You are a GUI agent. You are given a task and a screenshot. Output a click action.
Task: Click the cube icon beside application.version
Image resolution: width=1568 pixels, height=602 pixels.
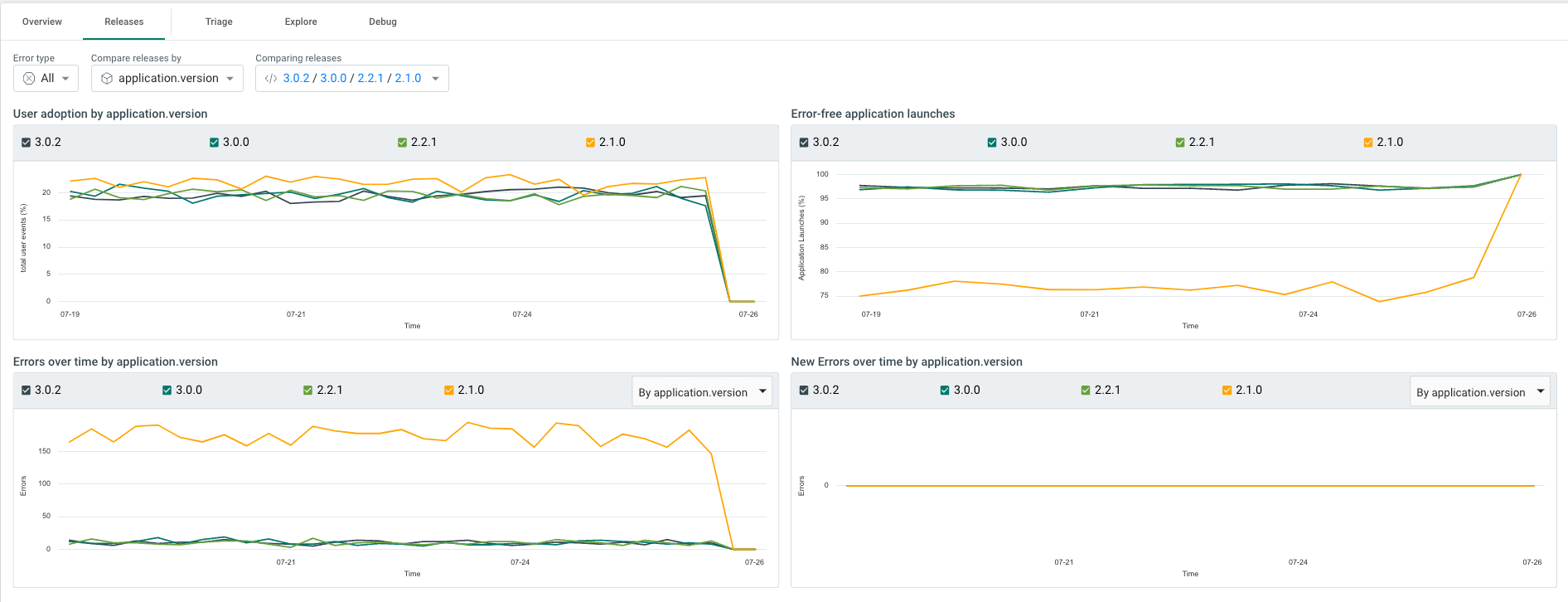(107, 78)
